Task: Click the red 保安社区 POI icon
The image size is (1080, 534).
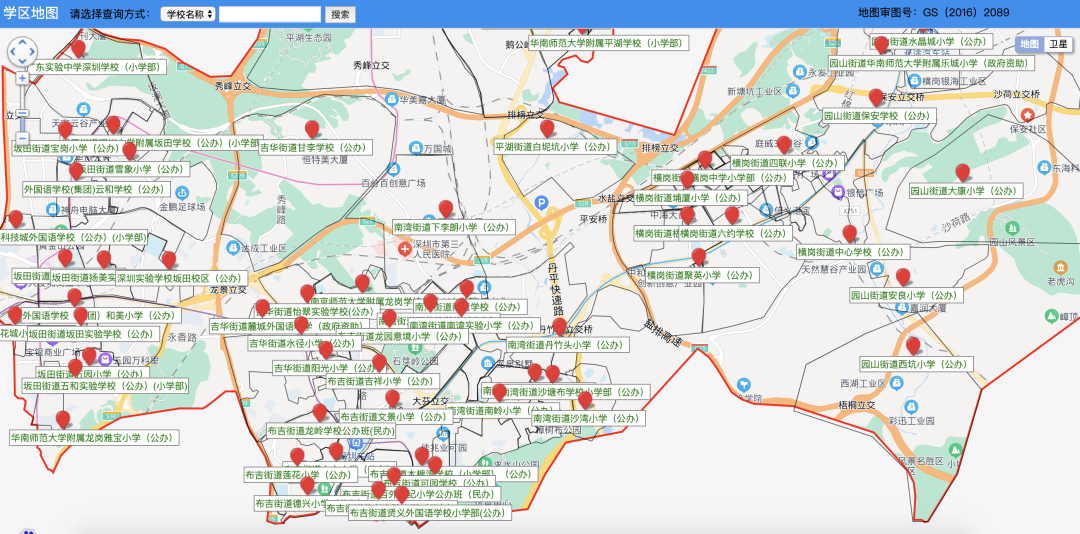Action: (x=1028, y=114)
